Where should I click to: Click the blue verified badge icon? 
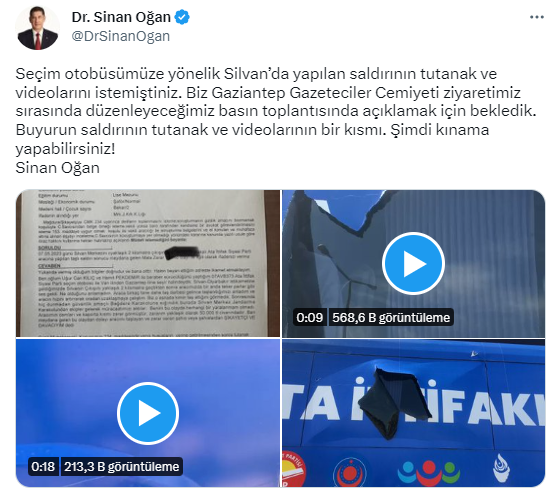tap(182, 17)
